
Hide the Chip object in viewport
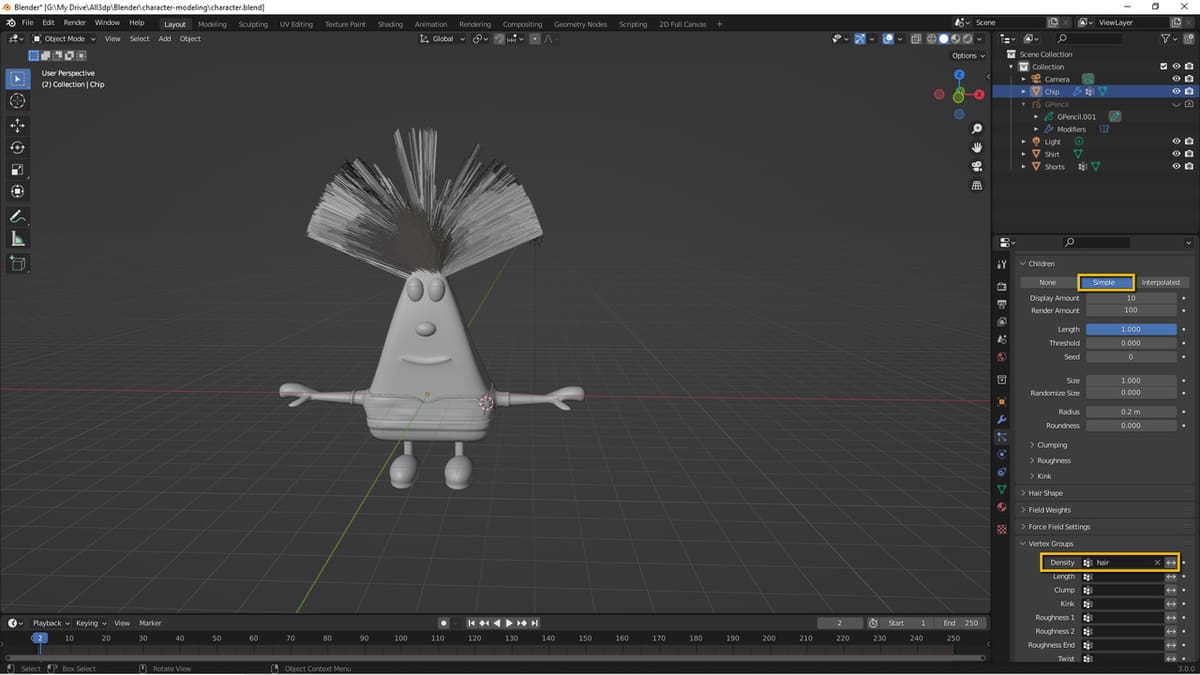[1176, 91]
